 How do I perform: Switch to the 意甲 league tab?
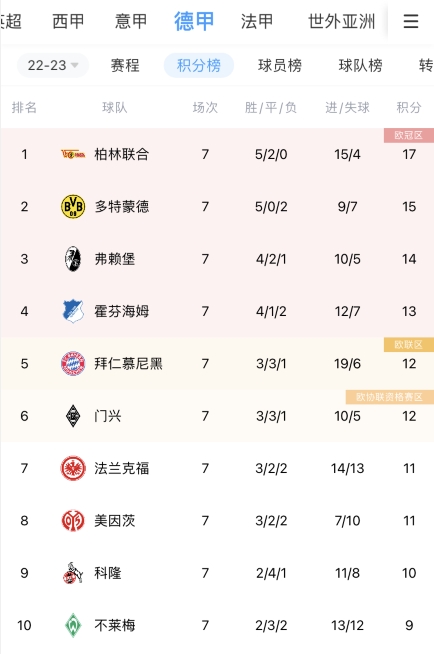point(131,21)
